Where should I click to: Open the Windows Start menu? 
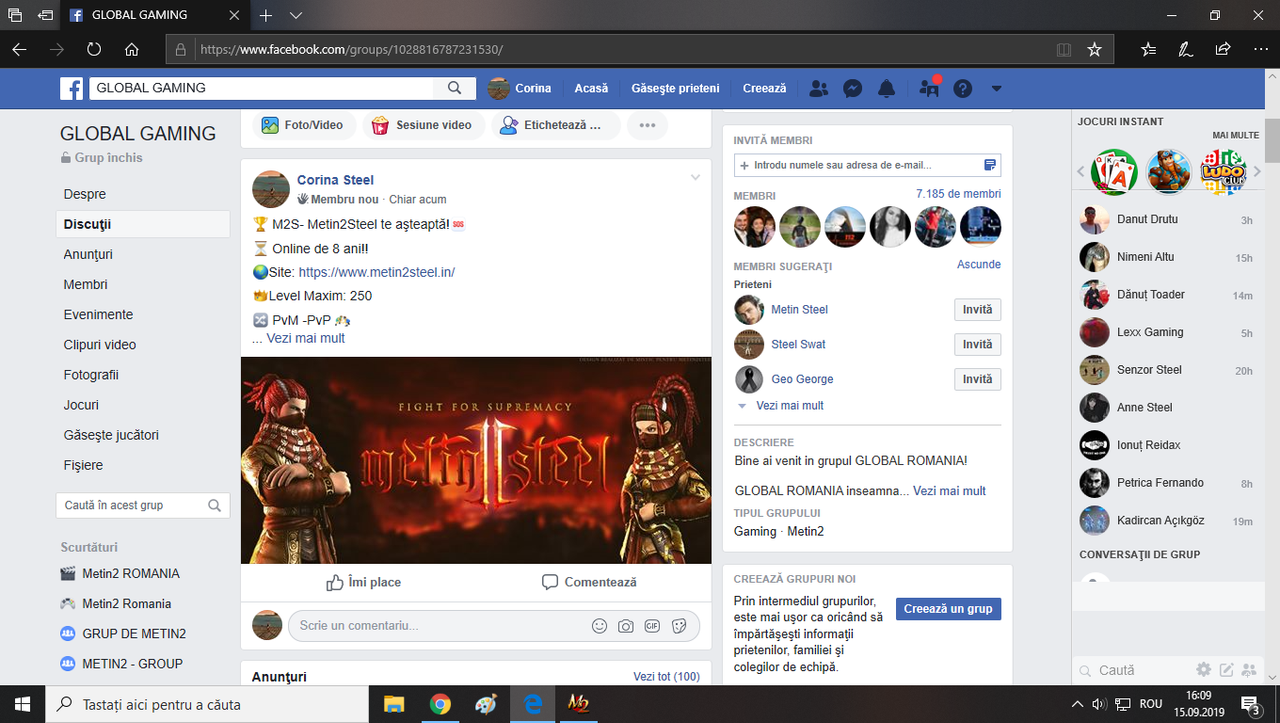23,704
